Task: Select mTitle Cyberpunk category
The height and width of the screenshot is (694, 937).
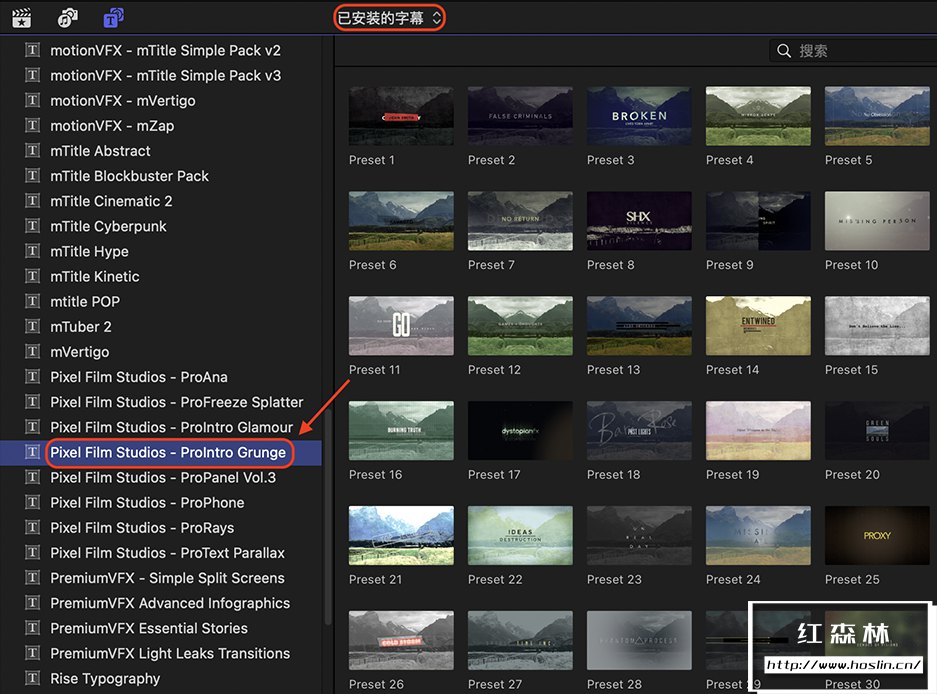Action: click(108, 226)
